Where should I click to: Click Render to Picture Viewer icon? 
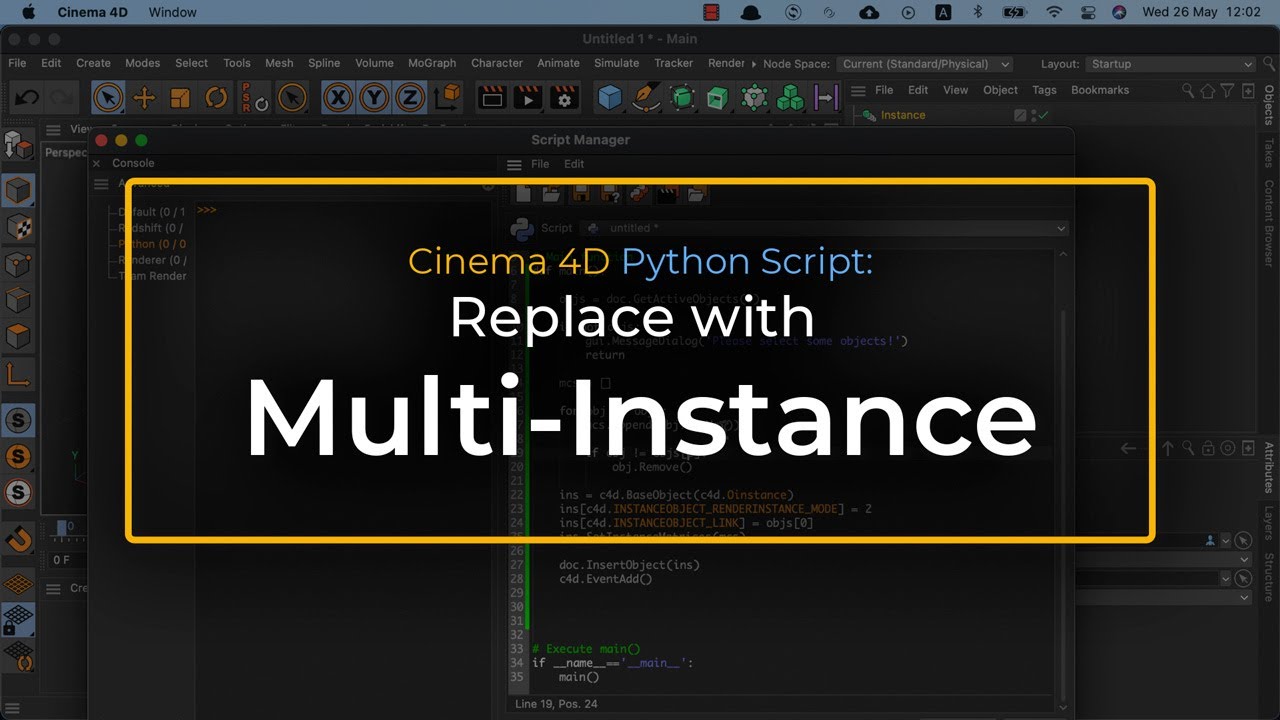(x=528, y=98)
